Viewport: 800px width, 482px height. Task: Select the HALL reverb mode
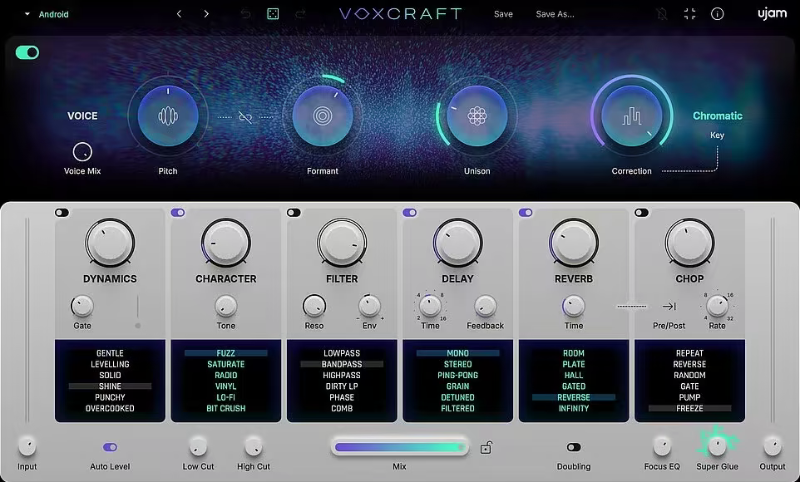click(573, 375)
